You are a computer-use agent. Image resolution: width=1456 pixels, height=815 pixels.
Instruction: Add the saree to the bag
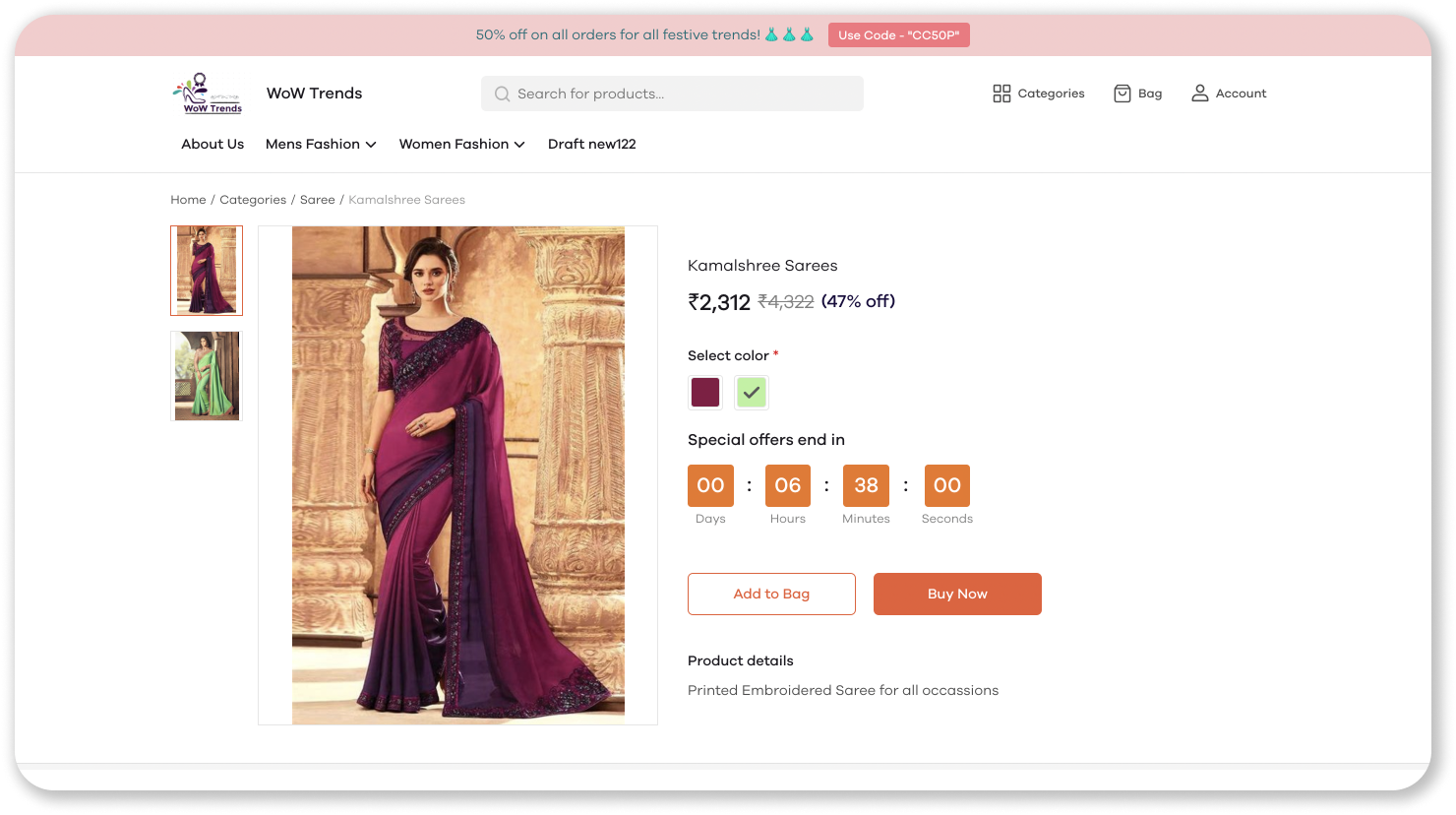click(771, 594)
